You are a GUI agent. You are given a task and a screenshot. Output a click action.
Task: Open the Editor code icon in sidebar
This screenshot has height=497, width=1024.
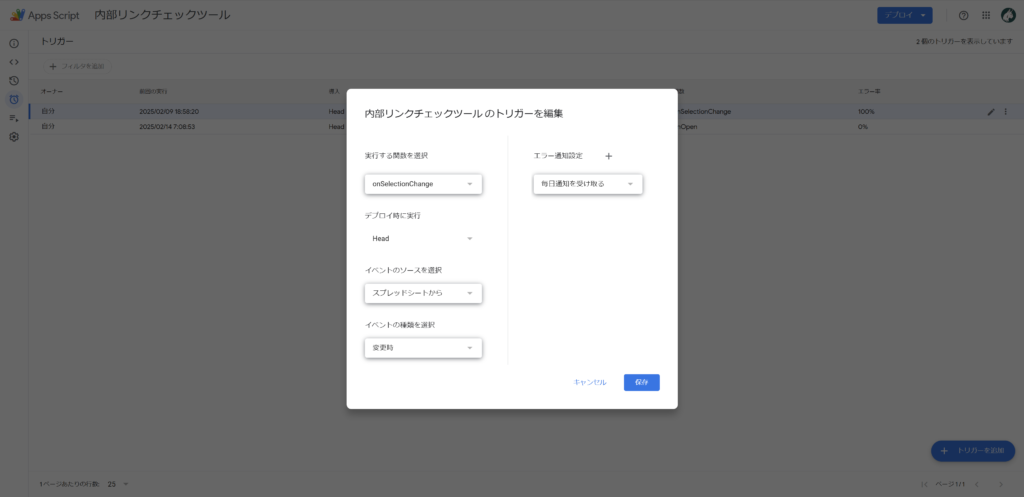pos(14,62)
